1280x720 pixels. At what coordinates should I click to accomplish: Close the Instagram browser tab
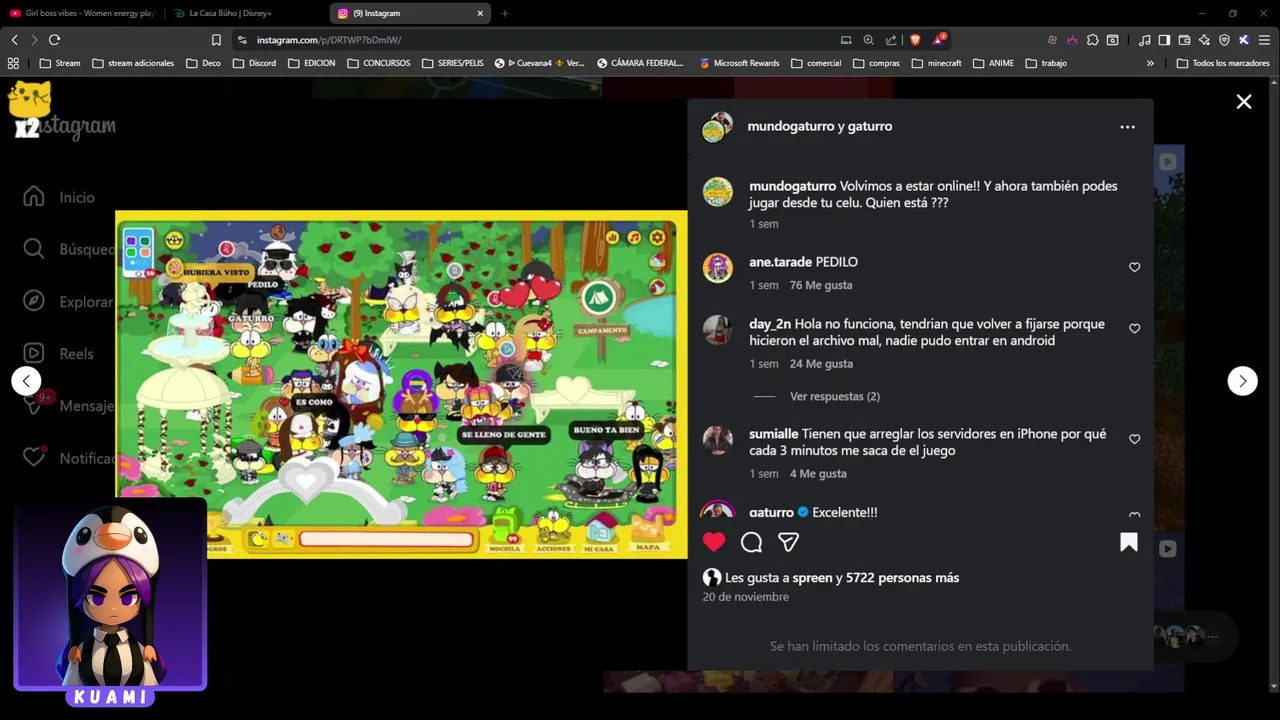click(x=480, y=13)
